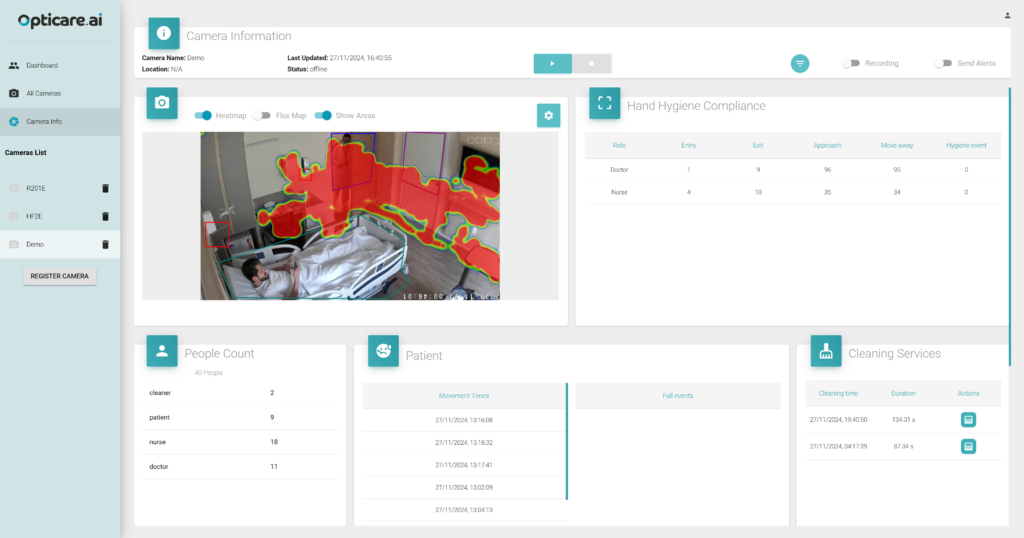Delete the R201E camera

tap(105, 188)
